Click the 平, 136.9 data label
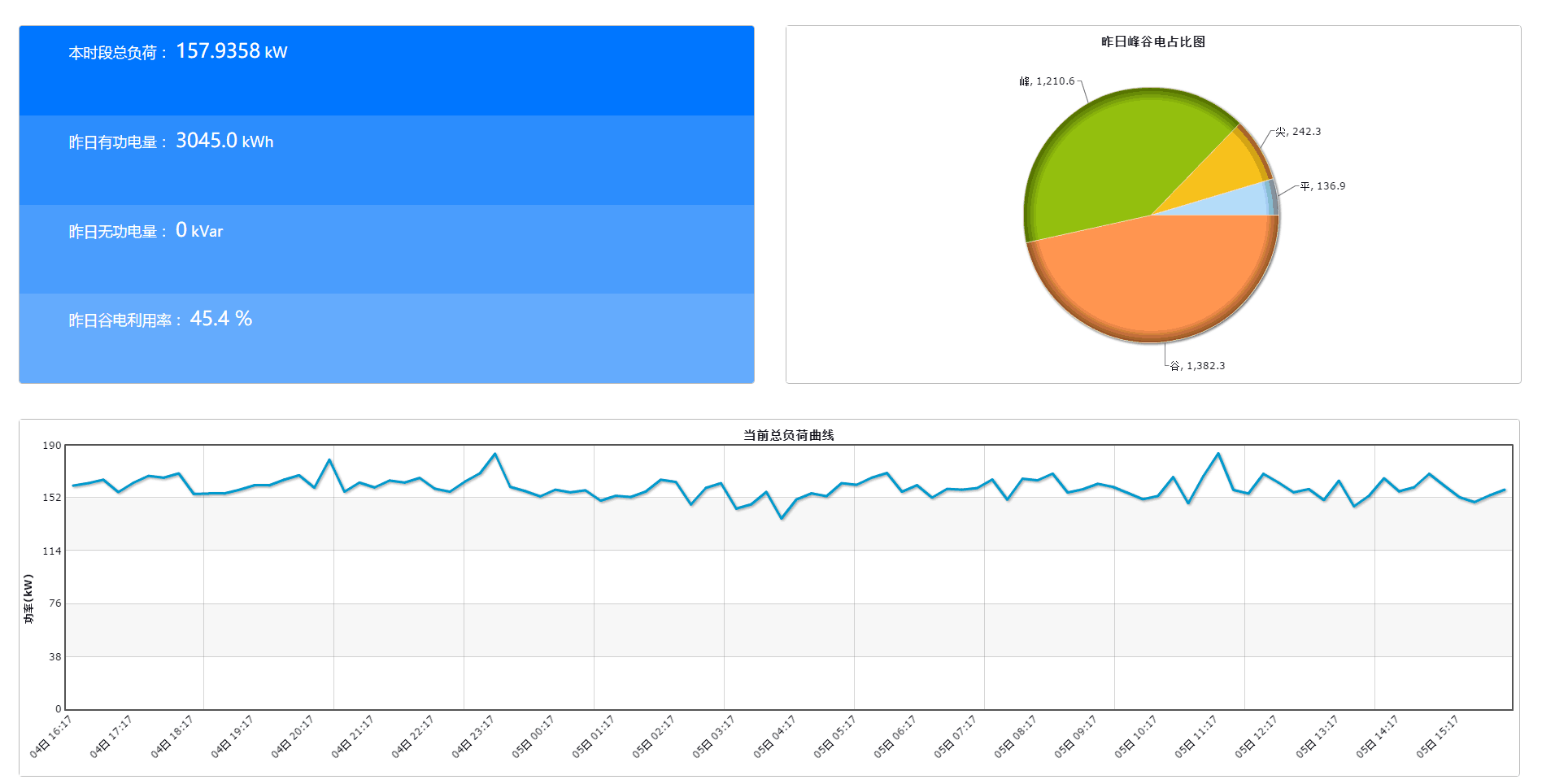Viewport: 1542px width, 784px height. coord(1322,186)
